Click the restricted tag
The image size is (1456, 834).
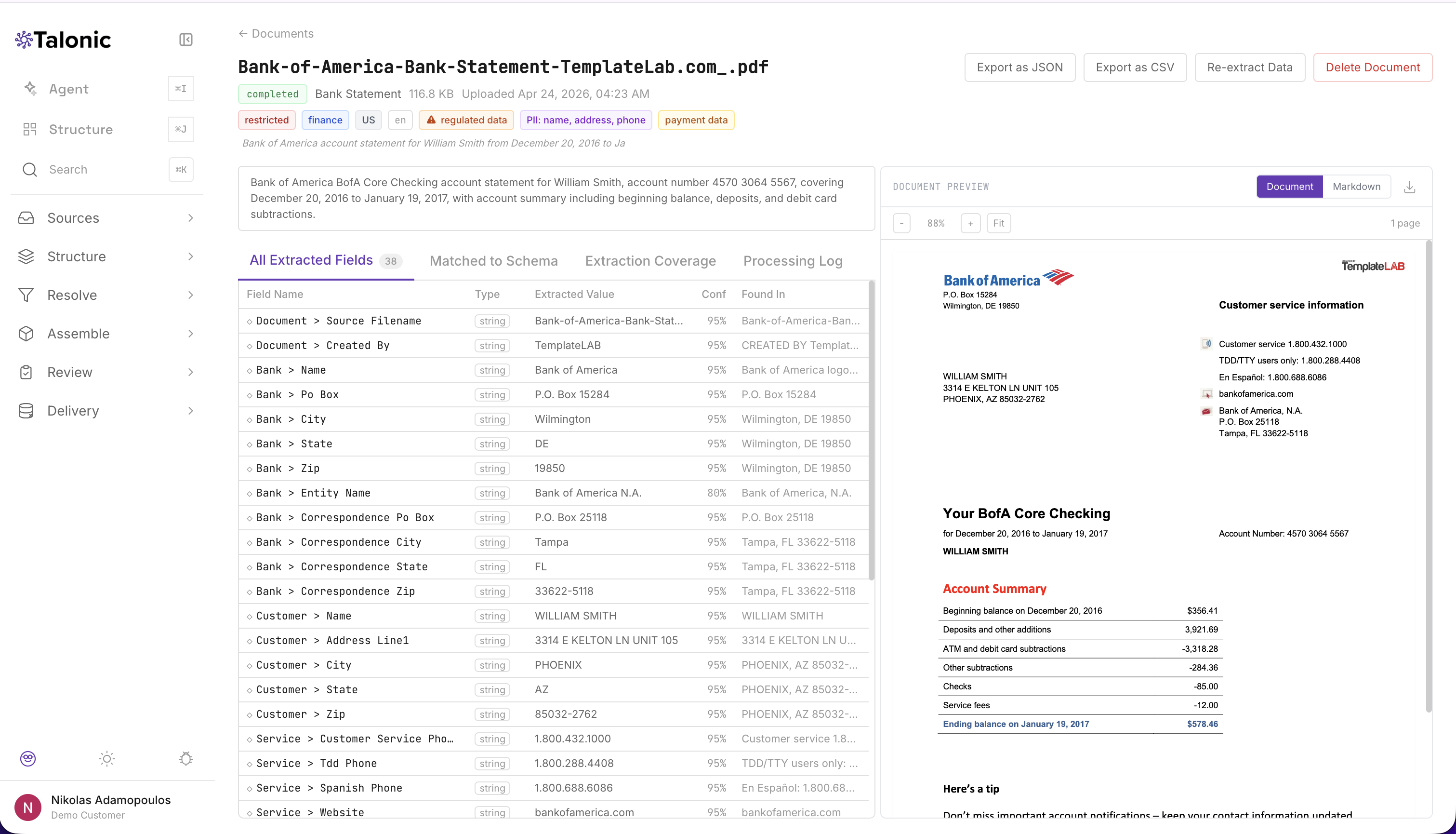[x=267, y=120]
